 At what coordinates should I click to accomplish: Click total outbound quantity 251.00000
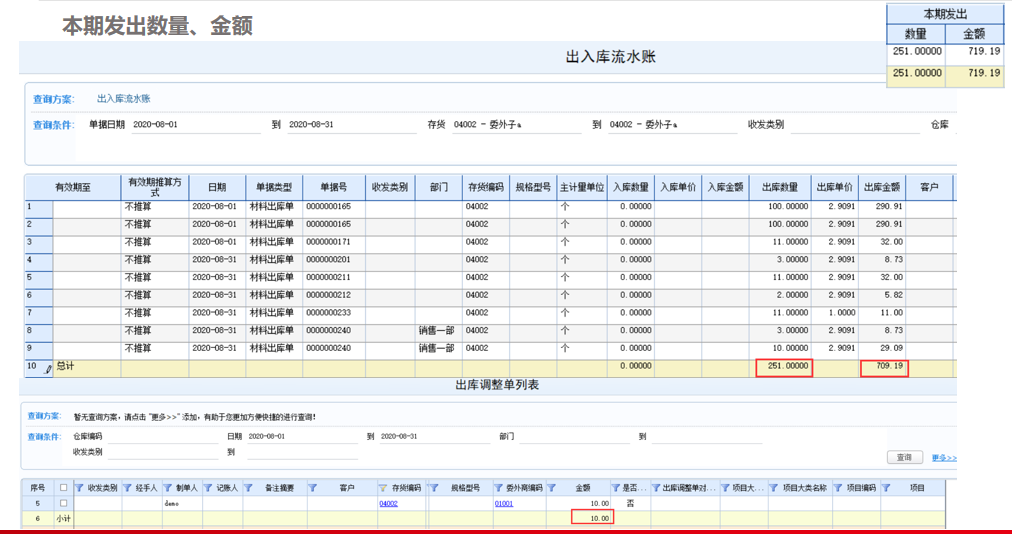[x=786, y=365]
